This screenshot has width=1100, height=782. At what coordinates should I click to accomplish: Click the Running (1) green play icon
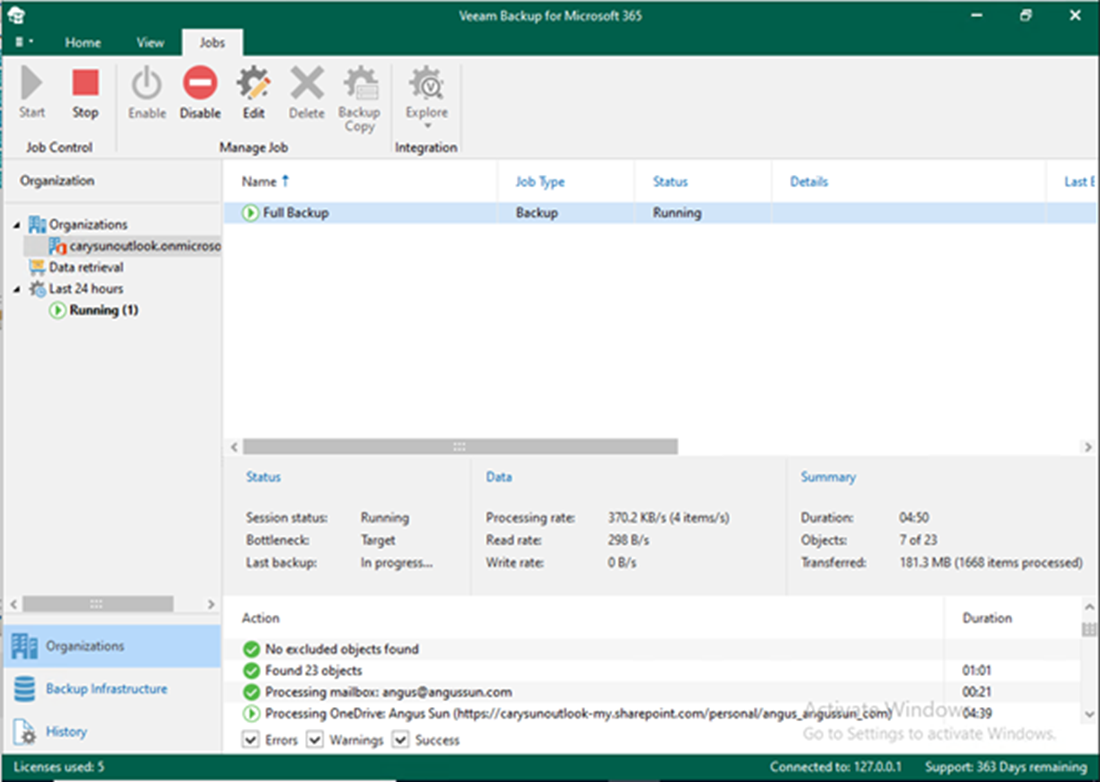(x=58, y=310)
